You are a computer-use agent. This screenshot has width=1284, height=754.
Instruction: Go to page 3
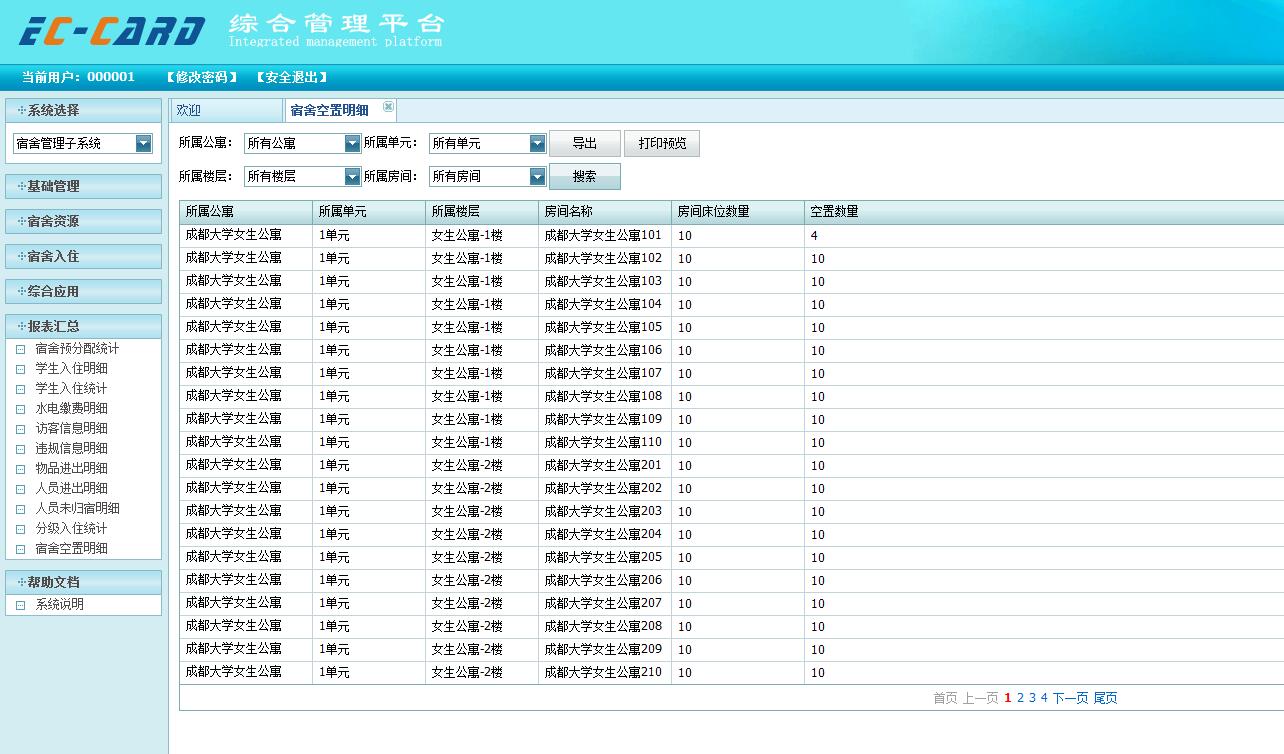(1033, 698)
